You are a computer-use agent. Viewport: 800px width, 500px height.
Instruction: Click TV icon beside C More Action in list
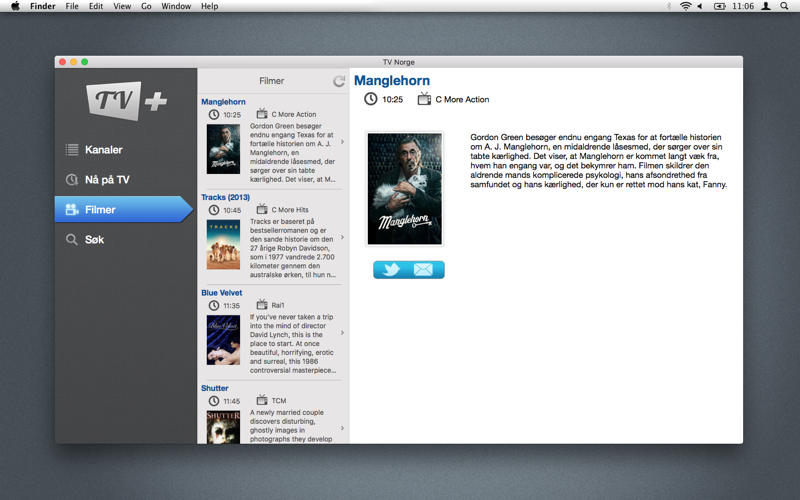coord(262,114)
